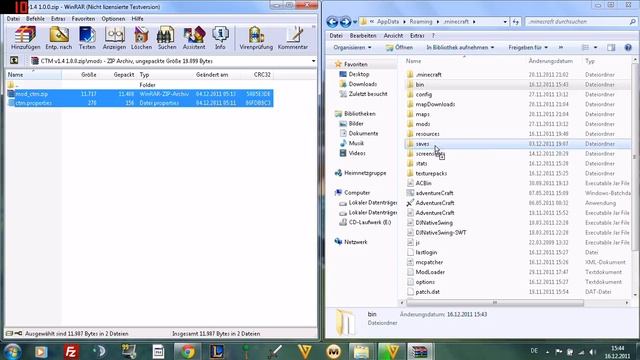Click Explorer horizontal scrollbar
This screenshot has height=360, width=640.
point(494,302)
